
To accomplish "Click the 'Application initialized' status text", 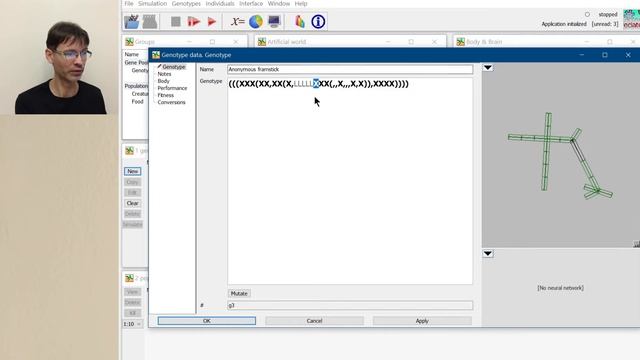I will click(x=564, y=24).
